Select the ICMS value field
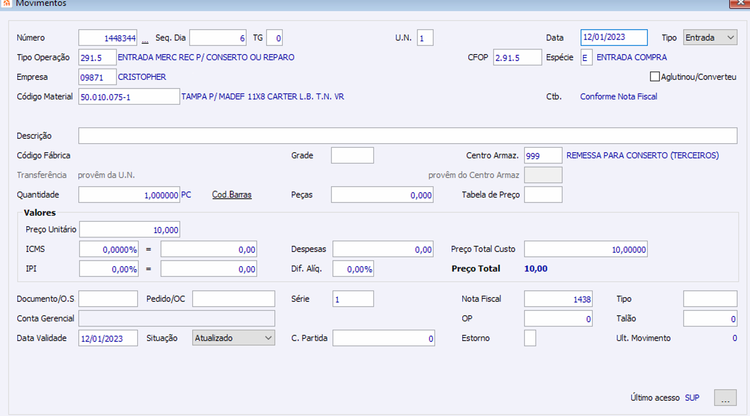The height and width of the screenshot is (416, 750). 209,249
